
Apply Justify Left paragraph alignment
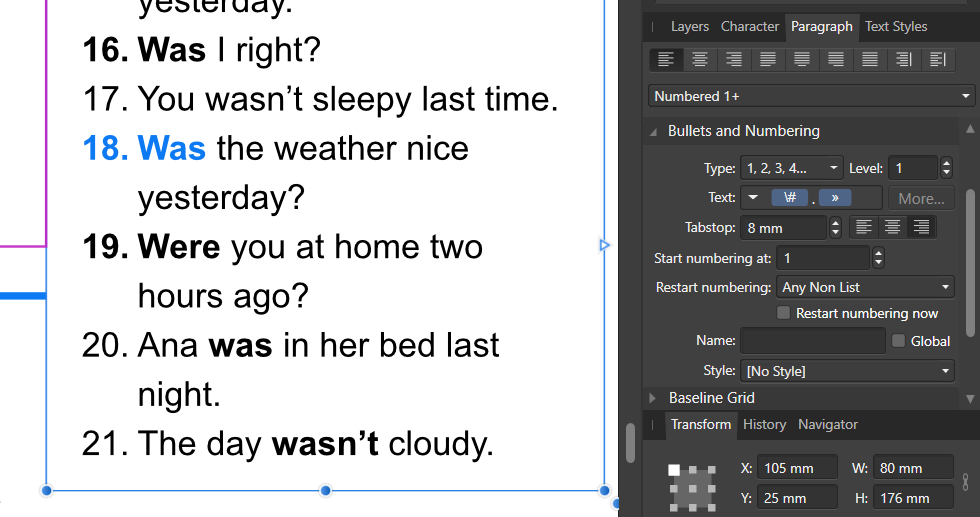tap(768, 60)
